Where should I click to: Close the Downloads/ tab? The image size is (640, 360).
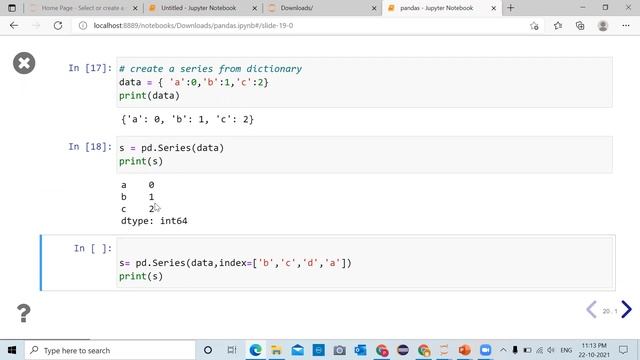coord(374,8)
